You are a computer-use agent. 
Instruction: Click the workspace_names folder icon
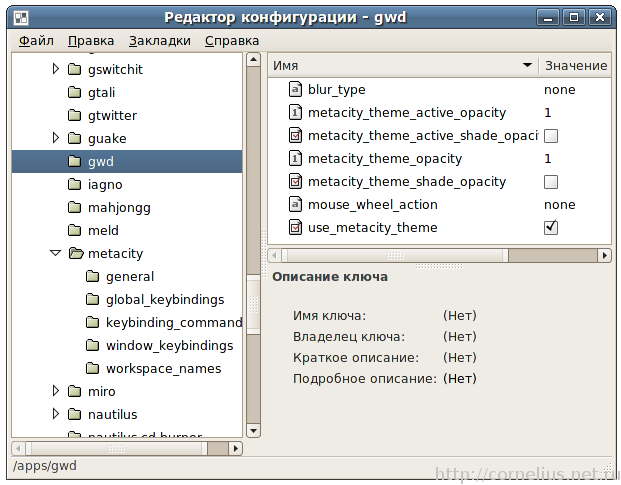[x=92, y=368]
